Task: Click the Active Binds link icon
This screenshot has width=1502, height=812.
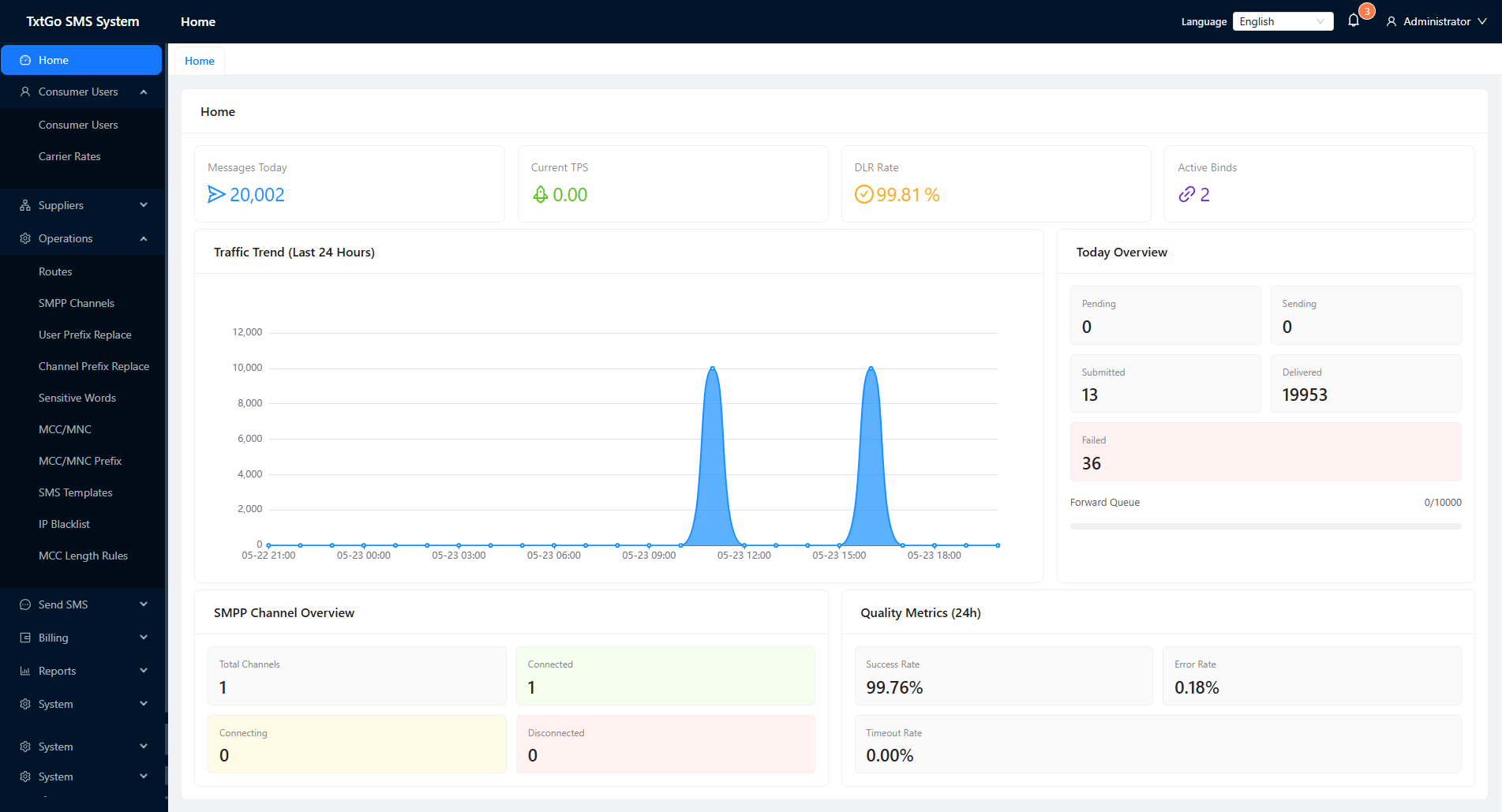Action: [1186, 194]
